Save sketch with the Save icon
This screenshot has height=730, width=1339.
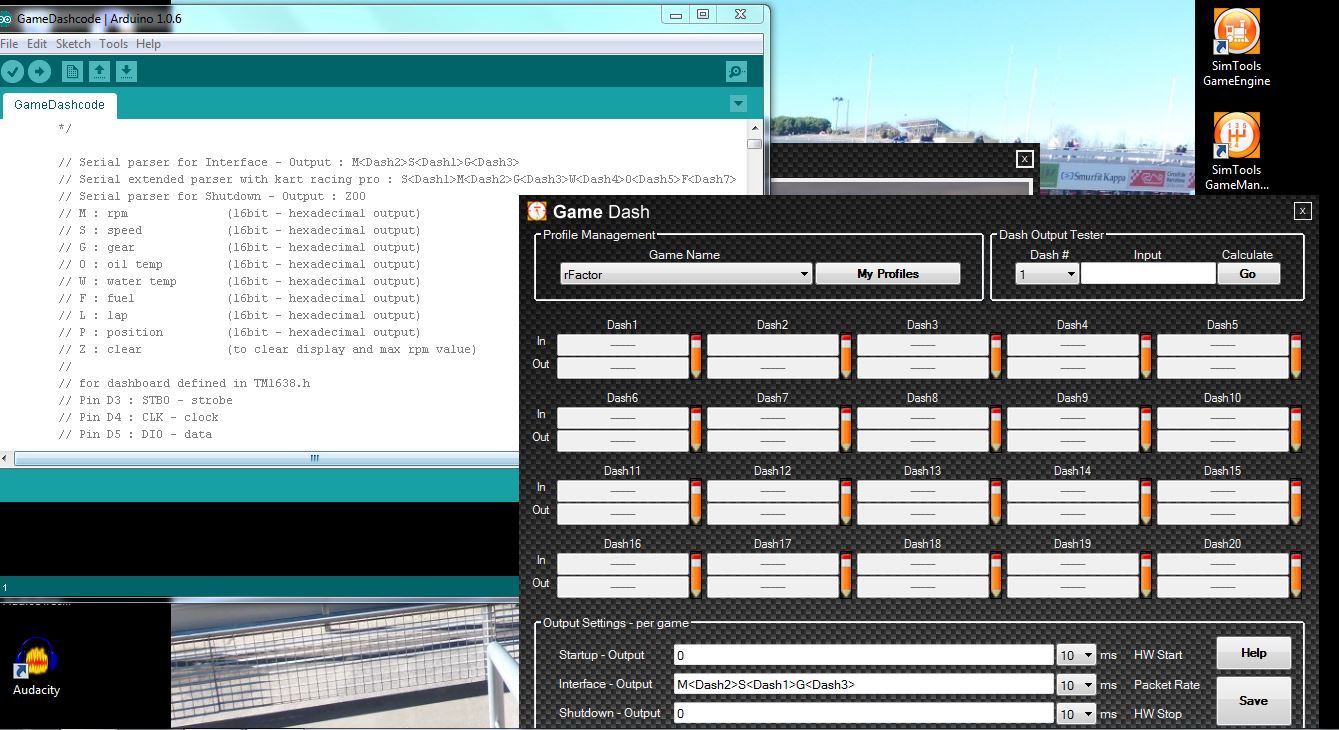click(x=126, y=71)
